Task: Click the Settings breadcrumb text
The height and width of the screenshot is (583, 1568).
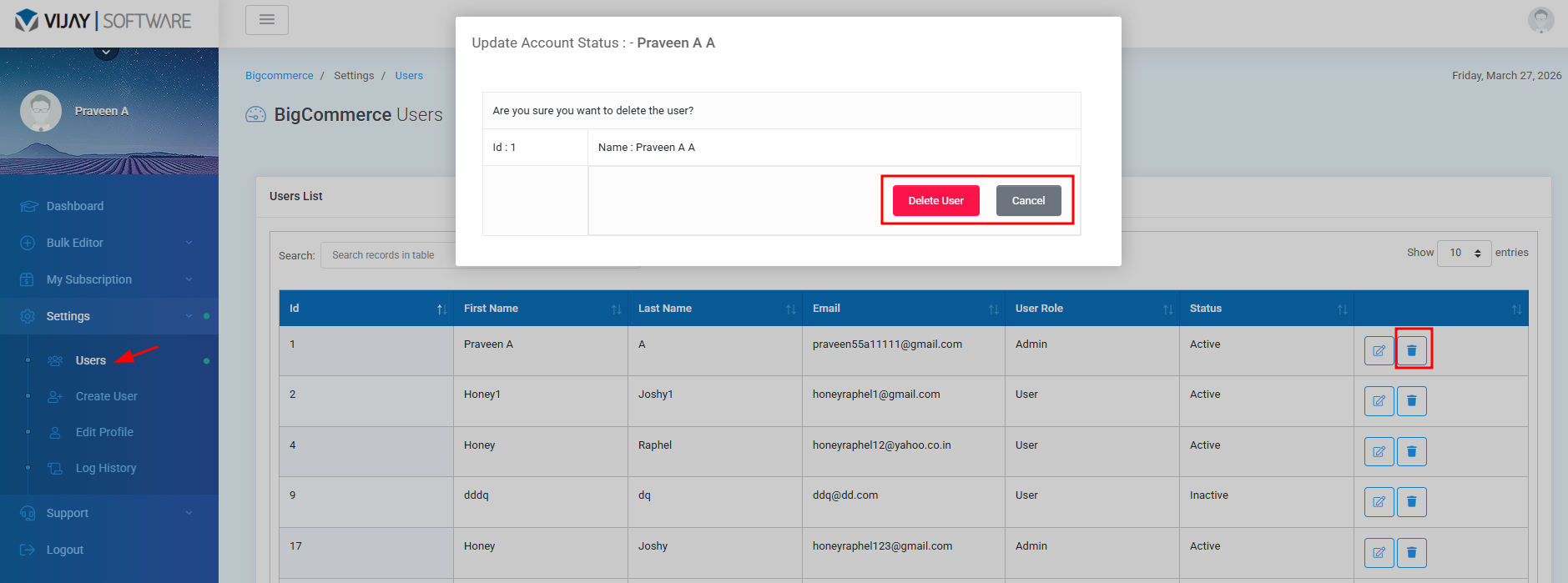Action: pos(354,75)
